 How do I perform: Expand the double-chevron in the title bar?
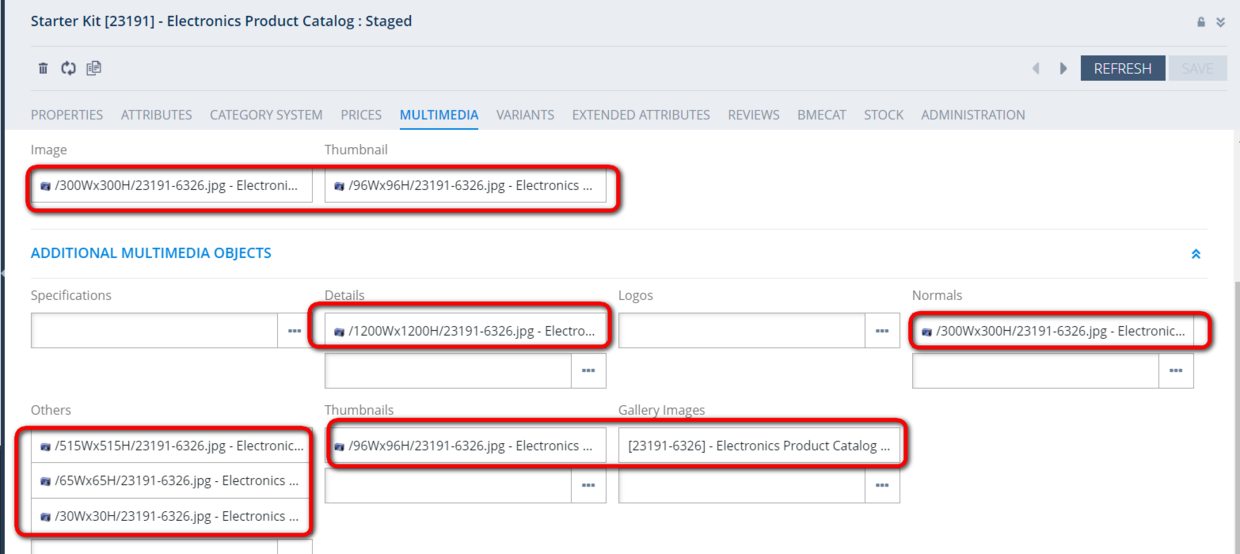click(x=1221, y=22)
